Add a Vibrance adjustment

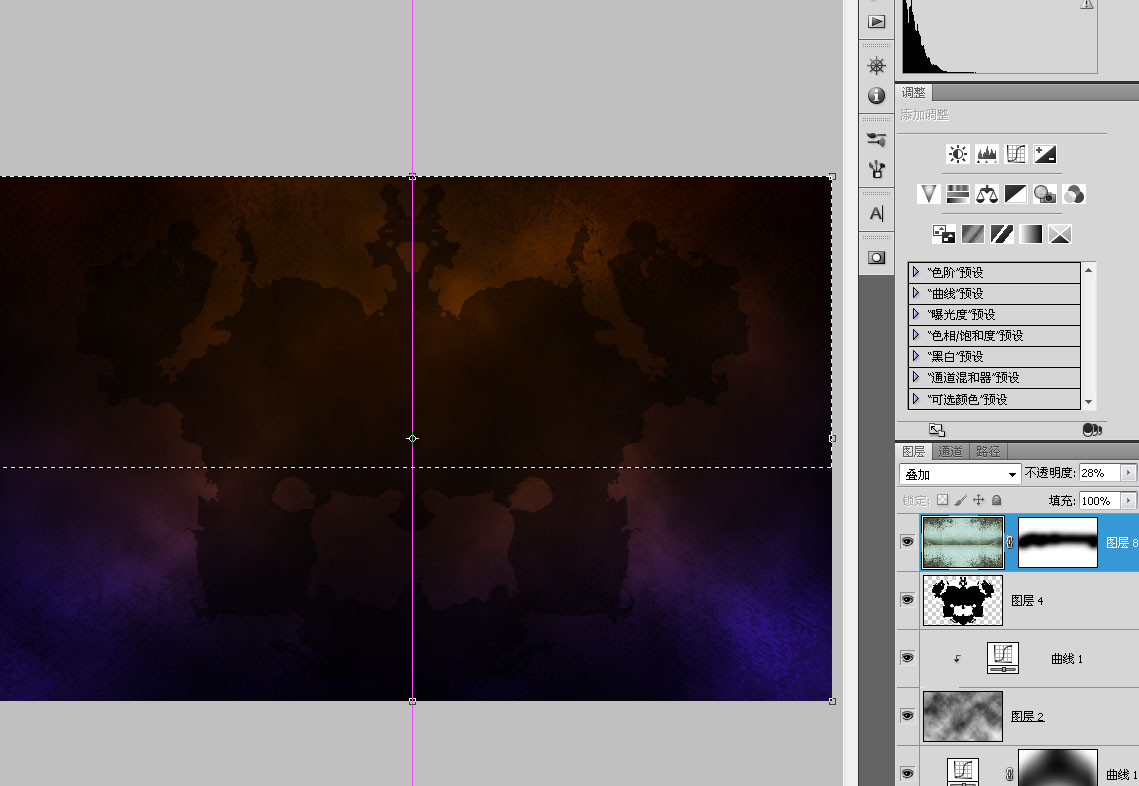928,194
